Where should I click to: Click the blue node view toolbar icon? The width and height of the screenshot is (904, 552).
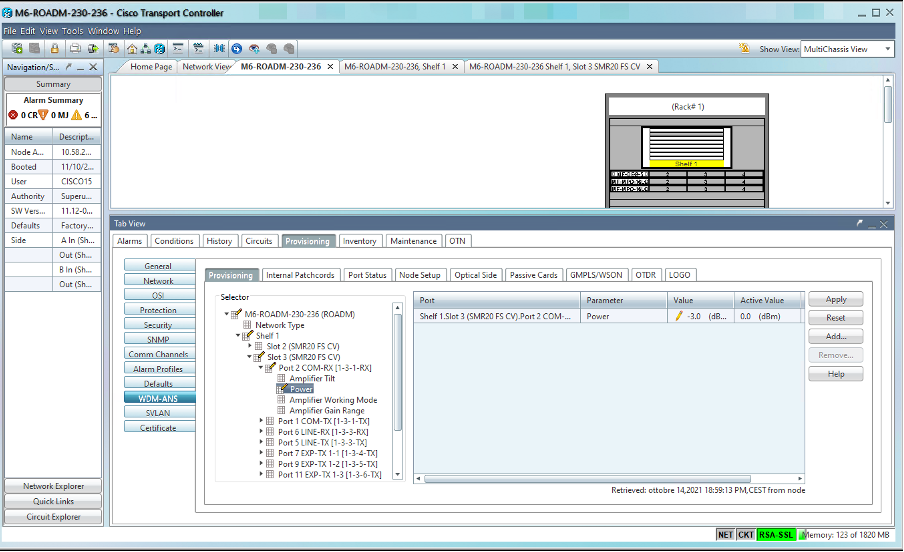[160, 49]
